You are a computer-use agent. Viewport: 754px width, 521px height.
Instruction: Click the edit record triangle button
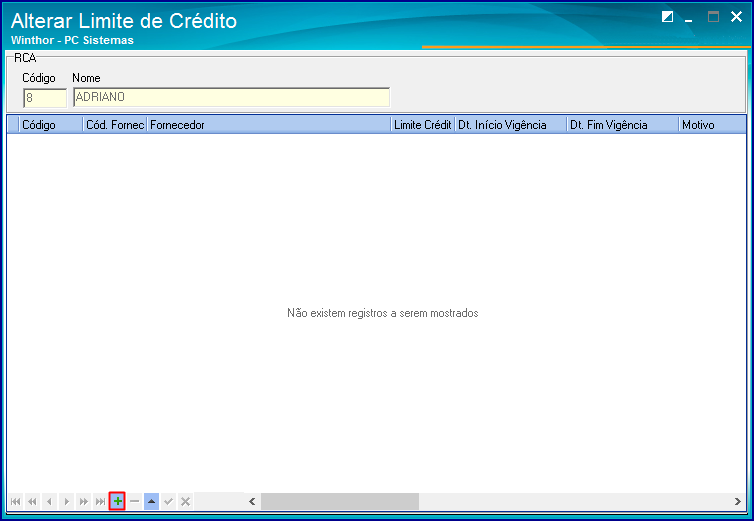151,501
